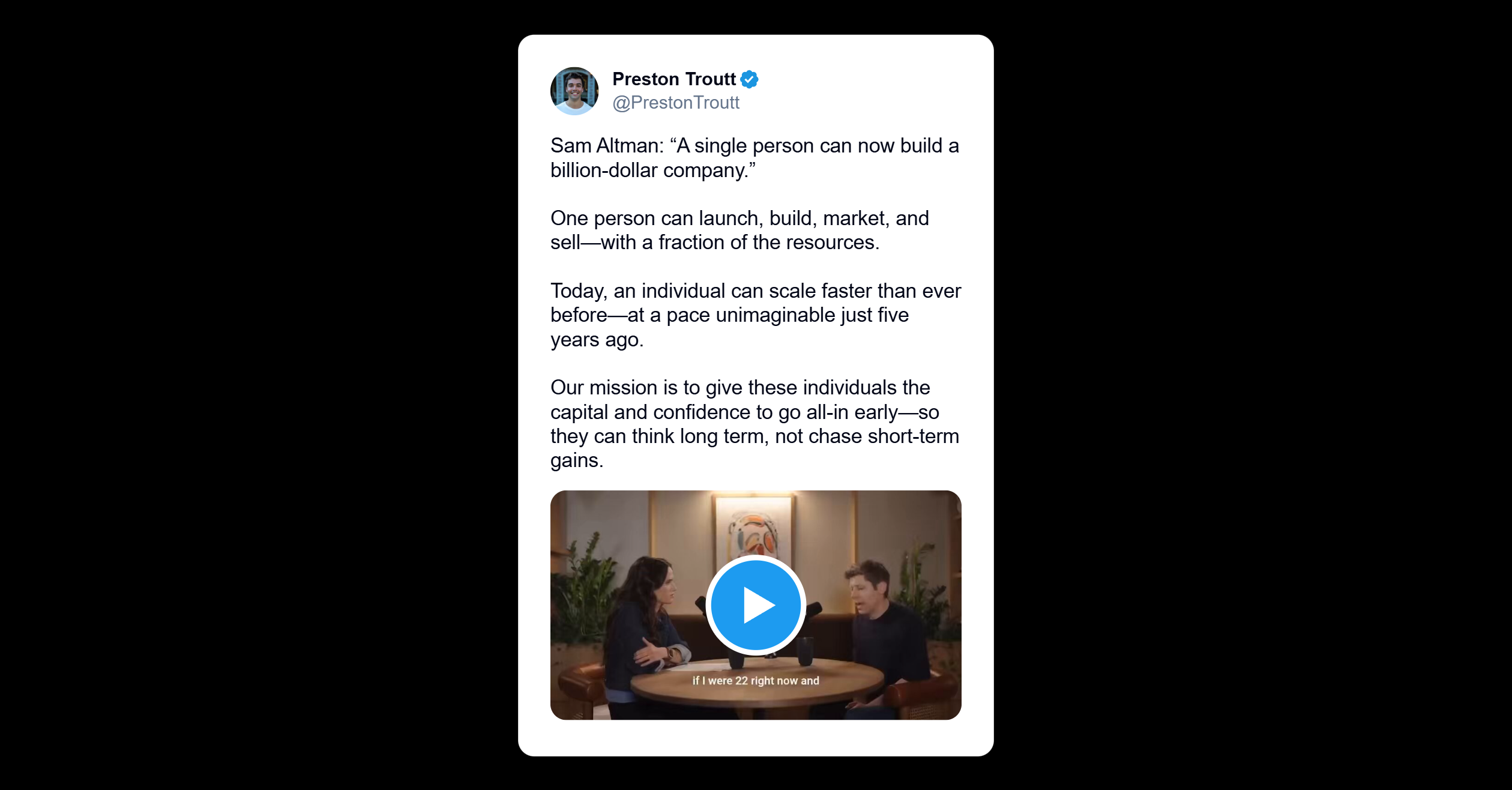Click the "Today, an individual can scale" paragraph

pos(756,315)
